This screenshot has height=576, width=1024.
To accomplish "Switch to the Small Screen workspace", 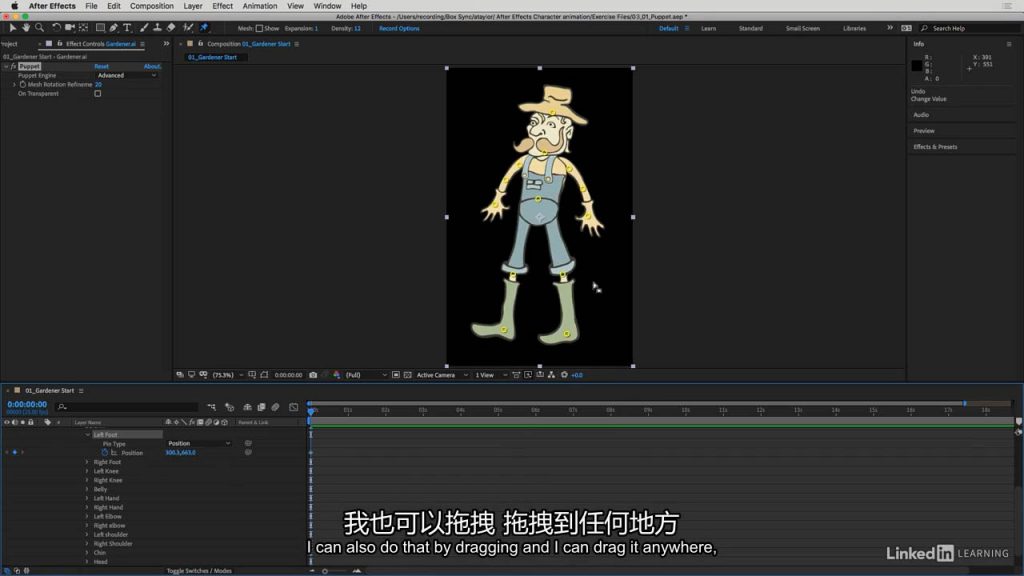I will click(x=803, y=28).
